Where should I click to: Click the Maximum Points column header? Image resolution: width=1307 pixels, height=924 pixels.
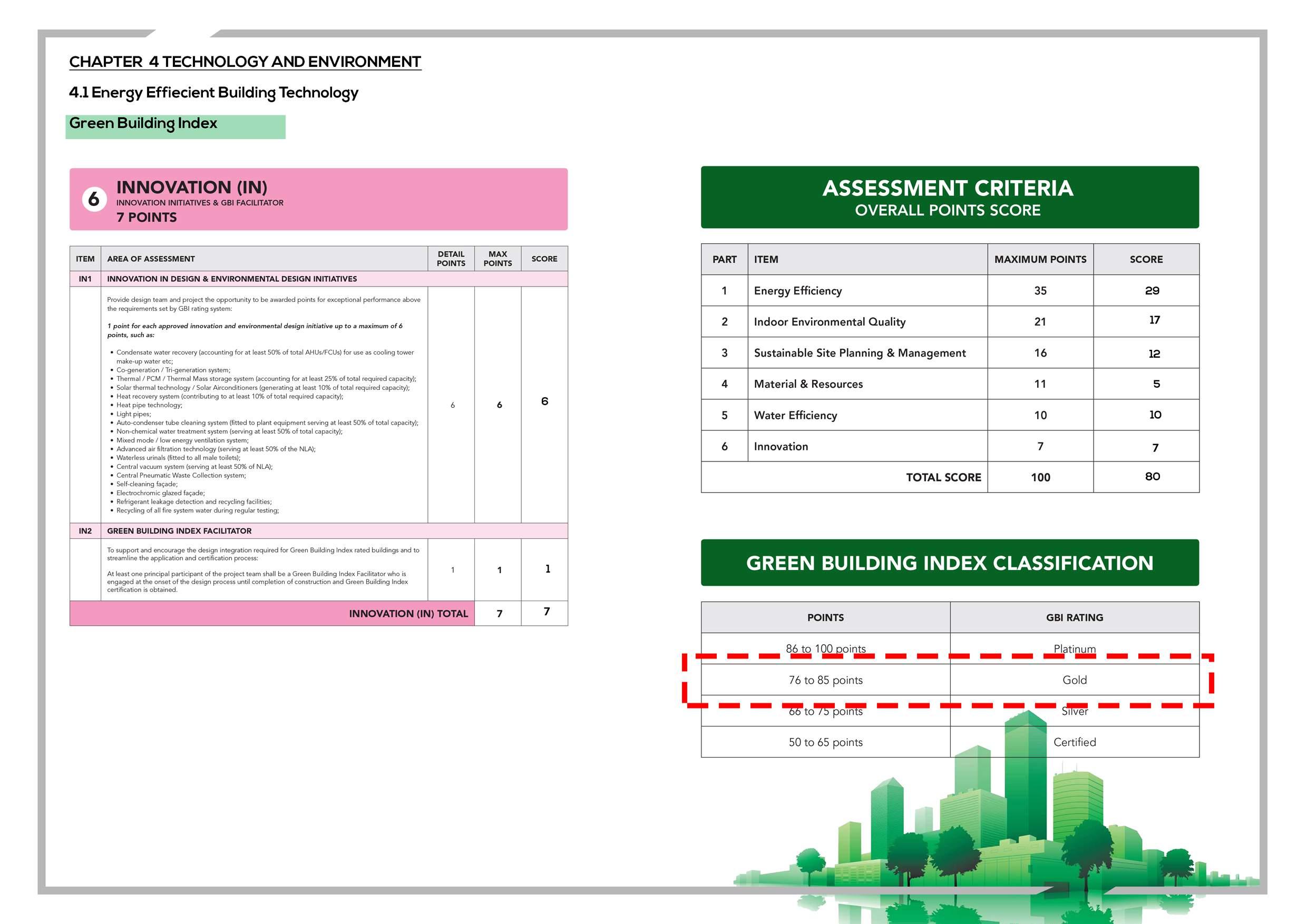1040,260
